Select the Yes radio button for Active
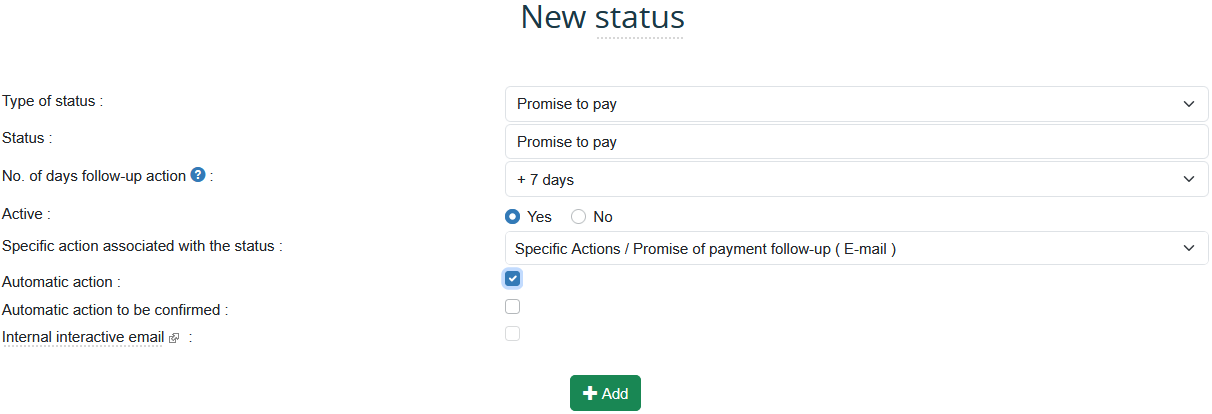Image resolution: width=1212 pixels, height=414 pixels. click(513, 216)
